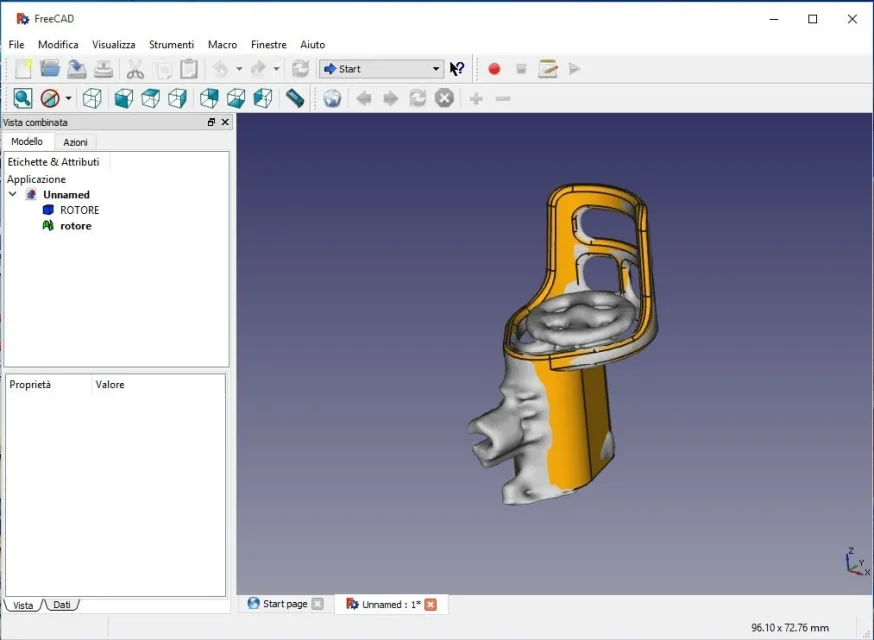Image resolution: width=874 pixels, height=640 pixels.
Task: Switch to the Dati properties tab
Action: click(62, 605)
